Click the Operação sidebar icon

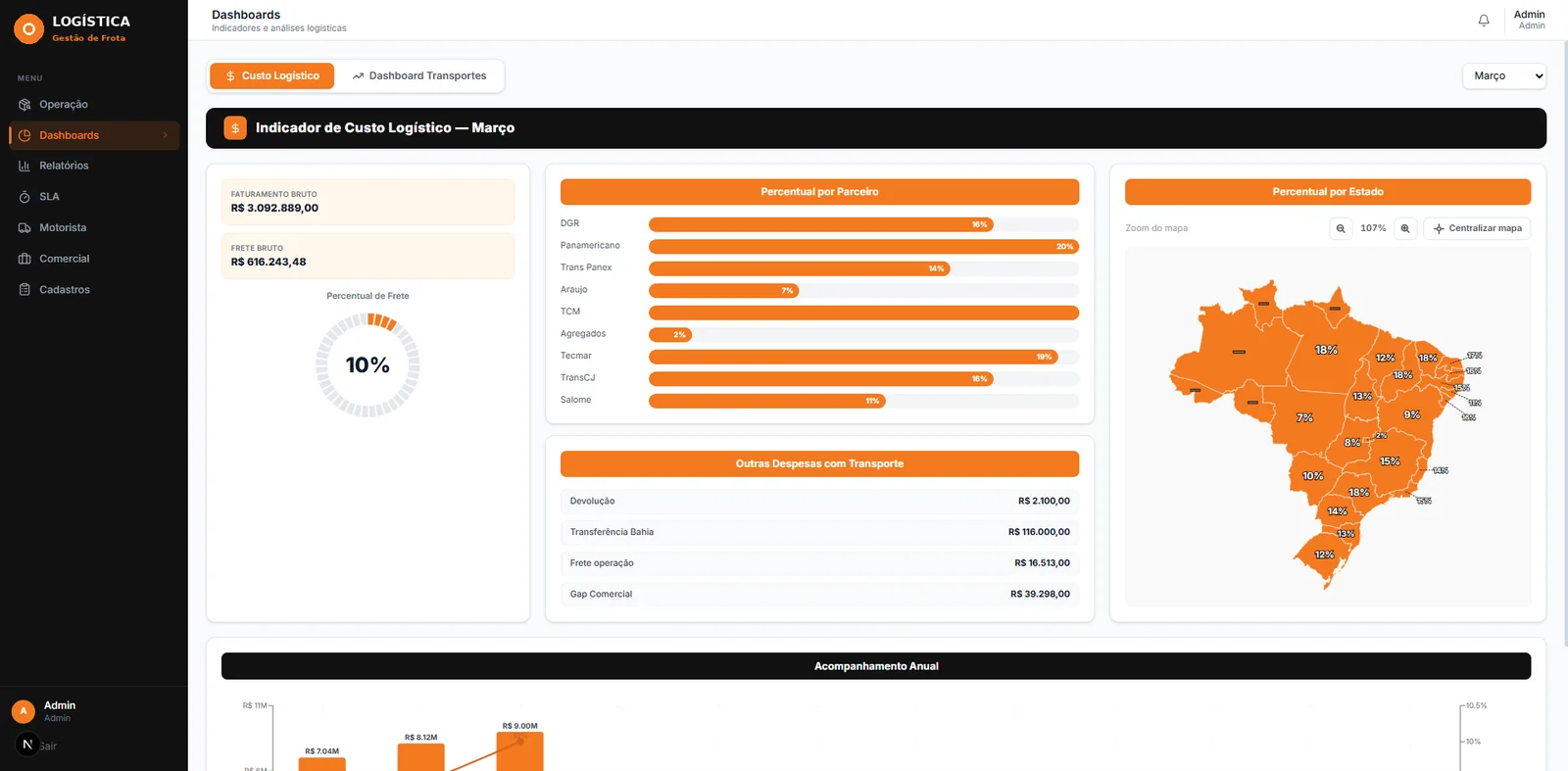click(x=24, y=105)
